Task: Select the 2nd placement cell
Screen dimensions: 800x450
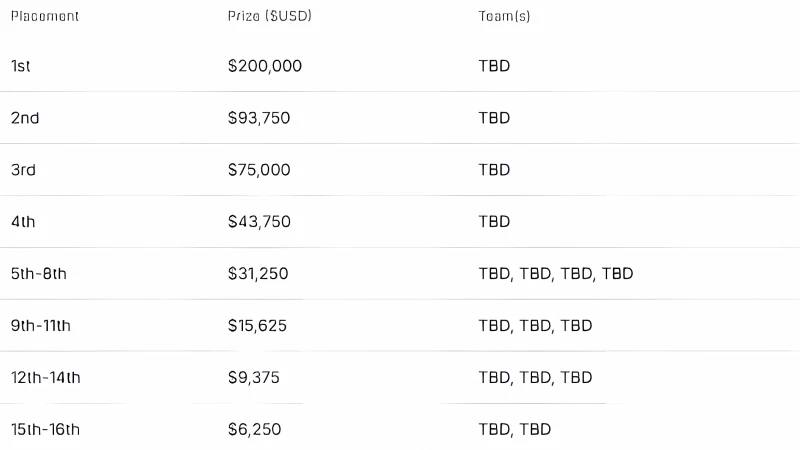Action: click(25, 118)
